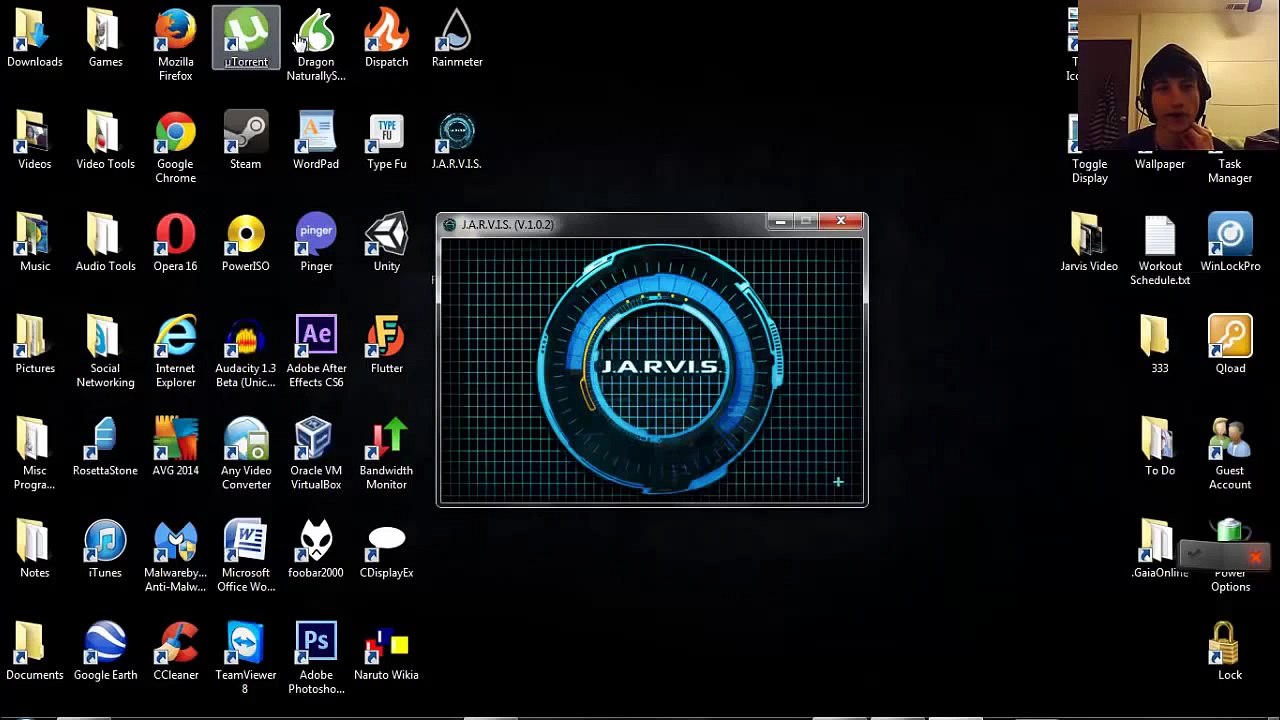
Task: Select the Type Fu icon
Action: 386,140
